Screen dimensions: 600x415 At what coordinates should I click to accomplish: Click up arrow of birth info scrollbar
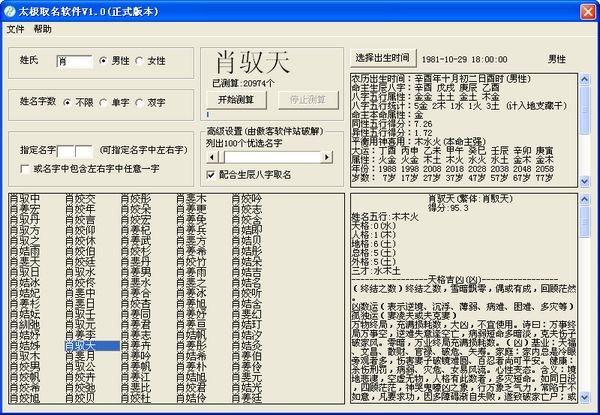point(585,79)
